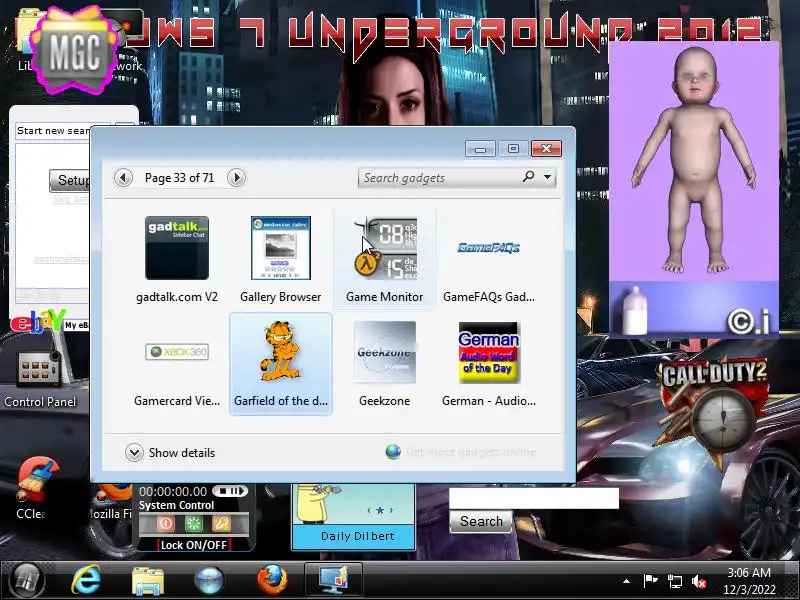800x600 pixels.
Task: Click the star rating in Daily Dilbert gadget
Action: (380, 510)
